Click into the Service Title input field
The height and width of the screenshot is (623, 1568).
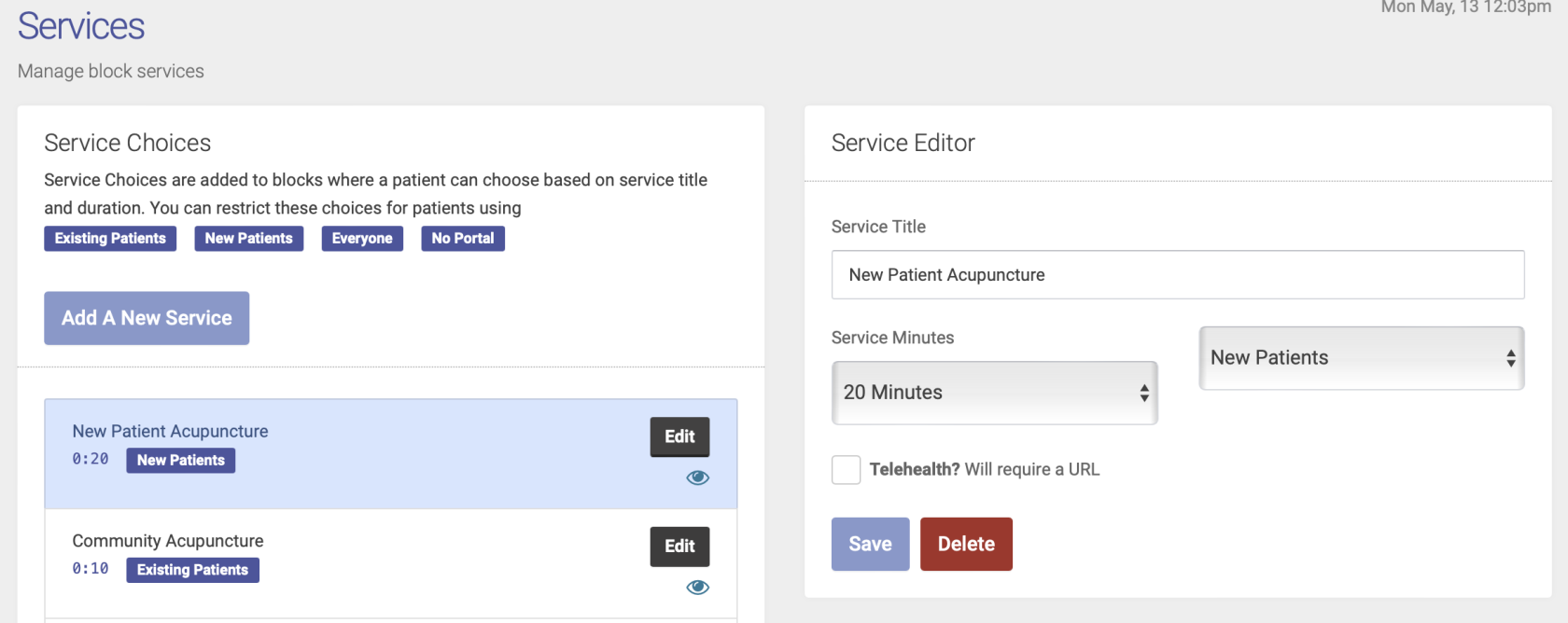pos(1178,274)
